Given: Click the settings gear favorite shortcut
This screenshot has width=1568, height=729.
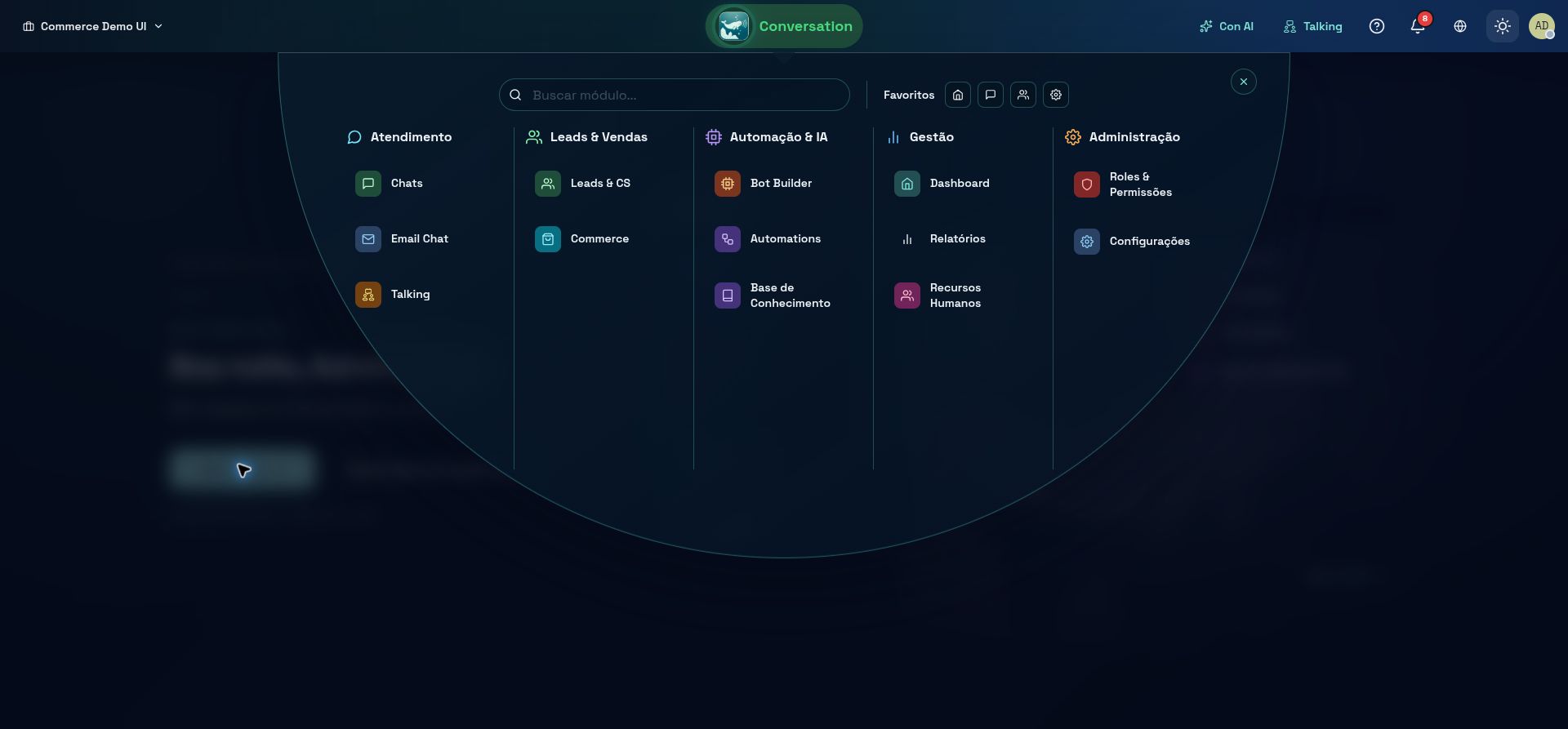Looking at the screenshot, I should [x=1056, y=95].
